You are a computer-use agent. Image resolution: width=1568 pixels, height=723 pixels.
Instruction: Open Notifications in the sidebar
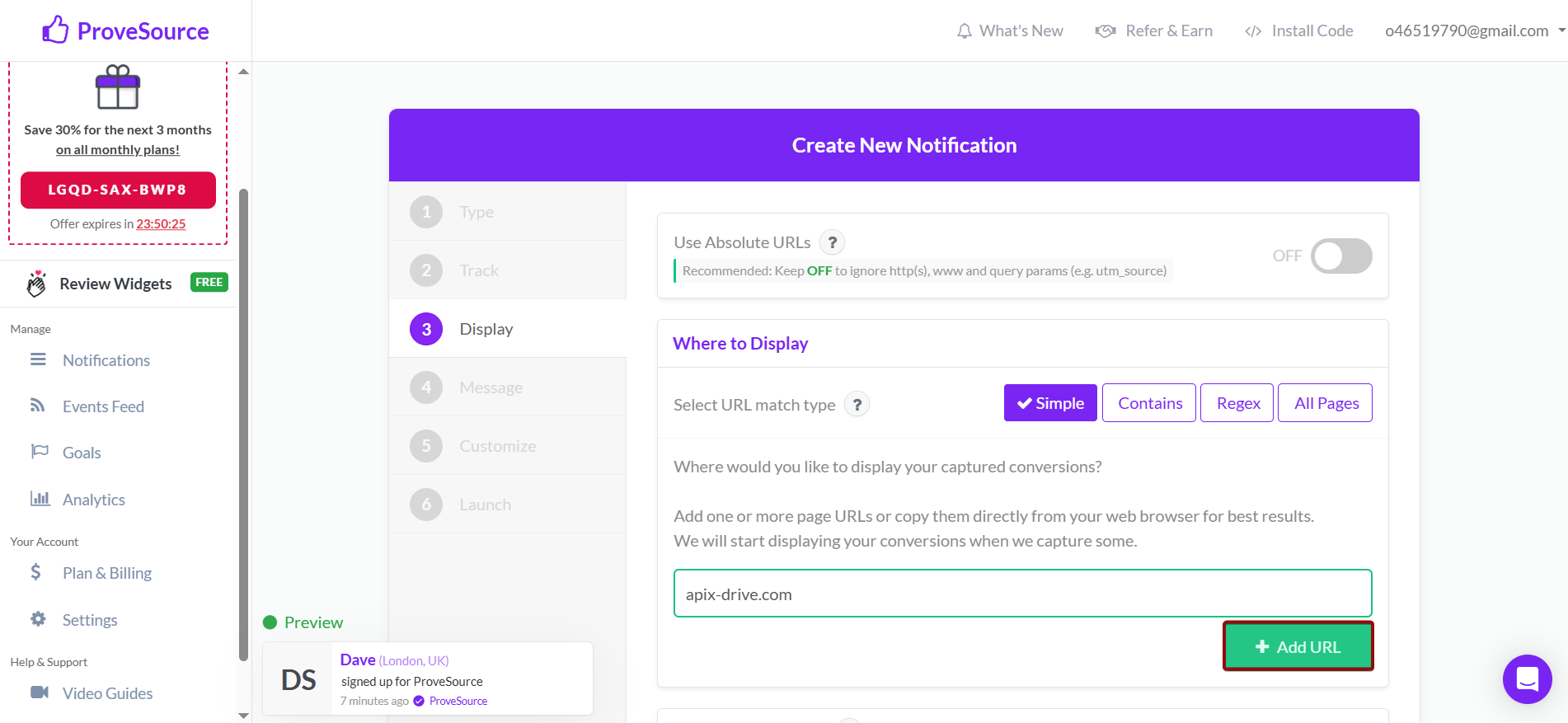pyautogui.click(x=106, y=360)
